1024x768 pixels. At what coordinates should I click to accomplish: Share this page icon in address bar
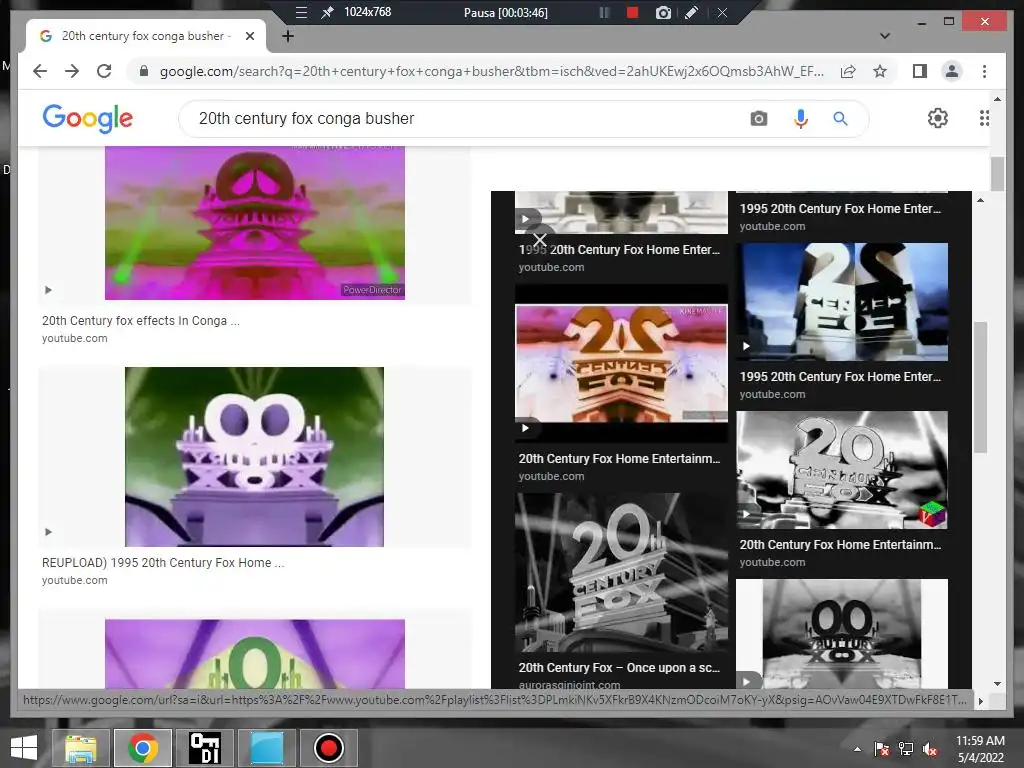click(848, 71)
